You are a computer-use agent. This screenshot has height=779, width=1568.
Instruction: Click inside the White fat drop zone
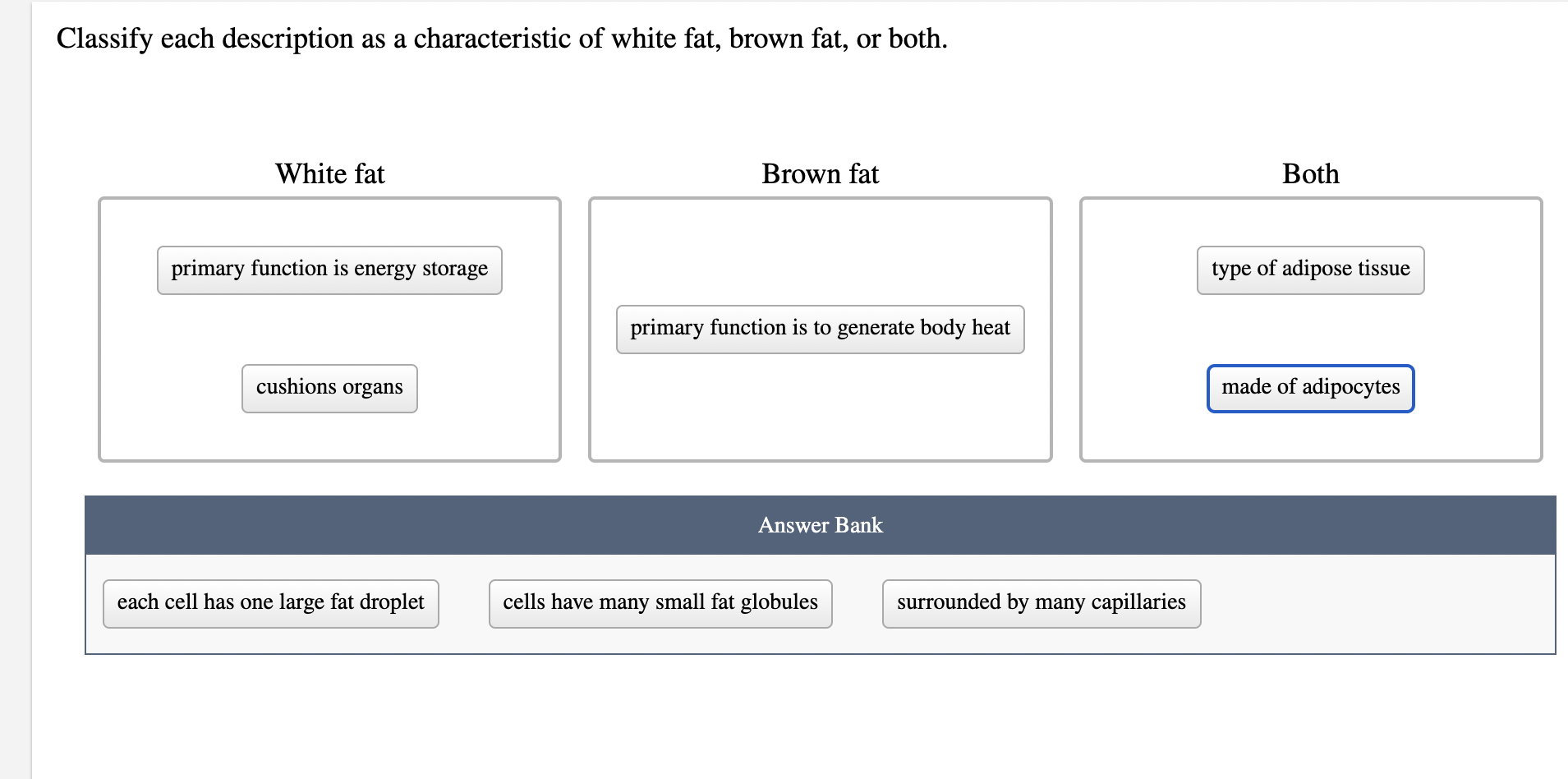(x=329, y=436)
